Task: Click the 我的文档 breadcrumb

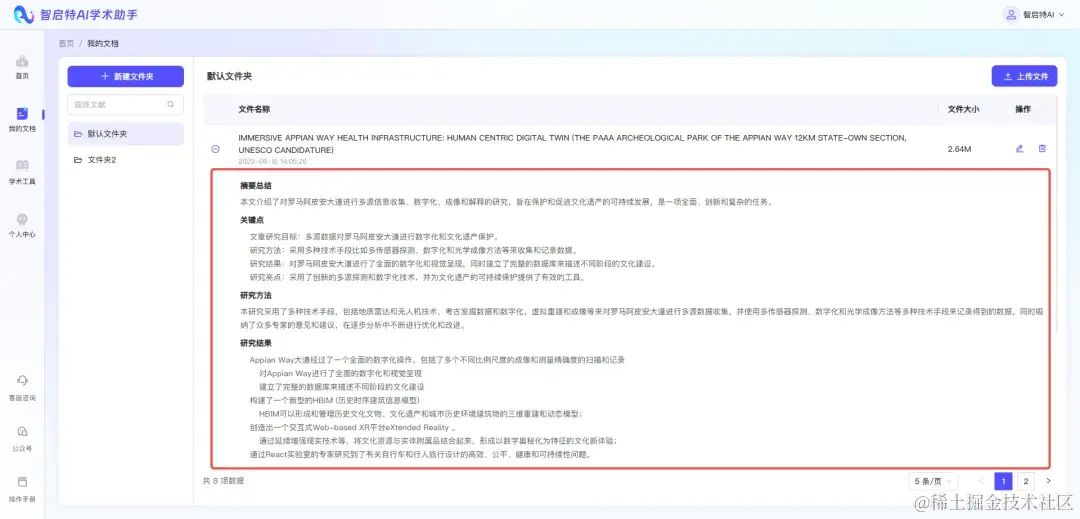Action: 103,43
